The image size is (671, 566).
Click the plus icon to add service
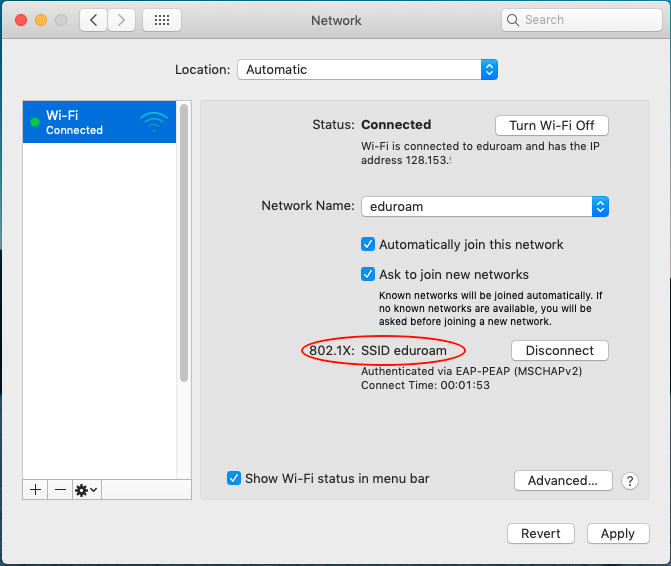(35, 490)
